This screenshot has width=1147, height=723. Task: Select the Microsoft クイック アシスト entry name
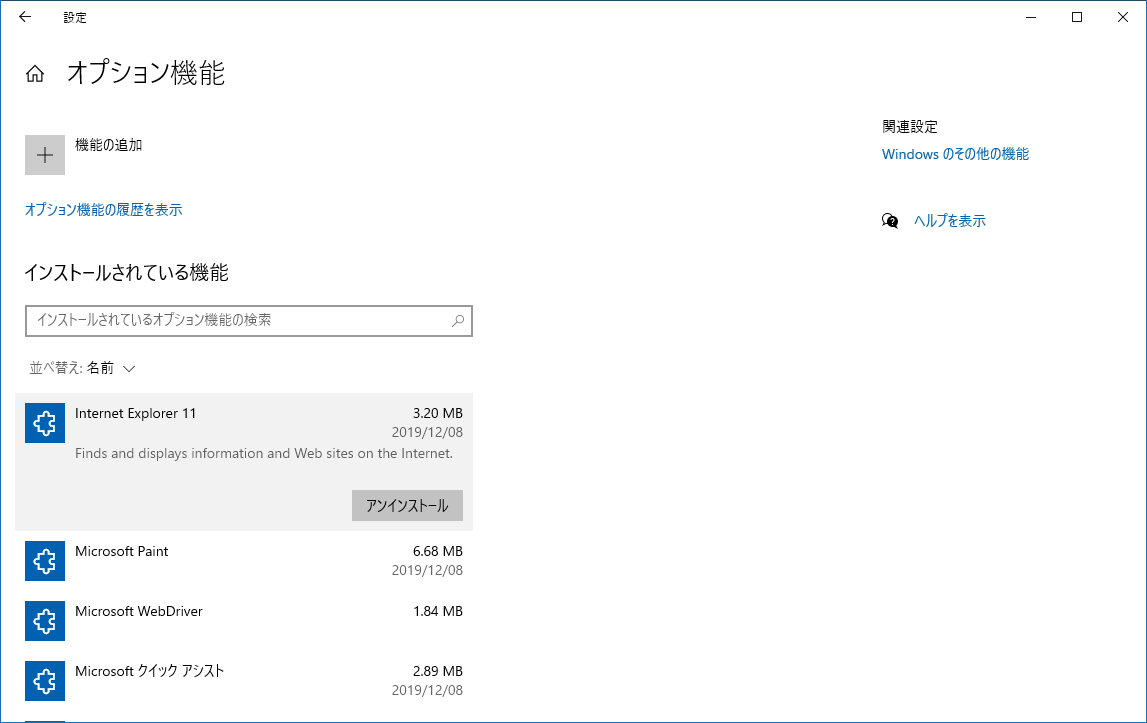point(149,671)
